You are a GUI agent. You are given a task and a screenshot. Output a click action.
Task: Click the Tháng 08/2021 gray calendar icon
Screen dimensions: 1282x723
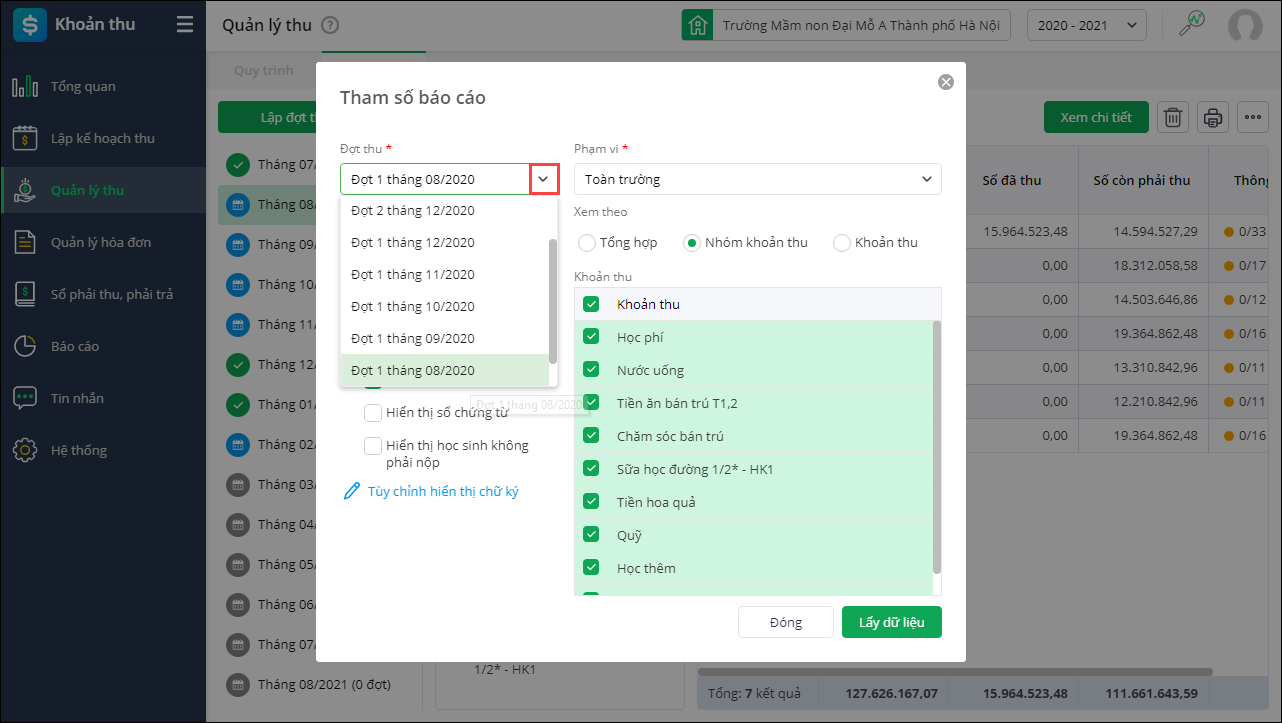238,684
